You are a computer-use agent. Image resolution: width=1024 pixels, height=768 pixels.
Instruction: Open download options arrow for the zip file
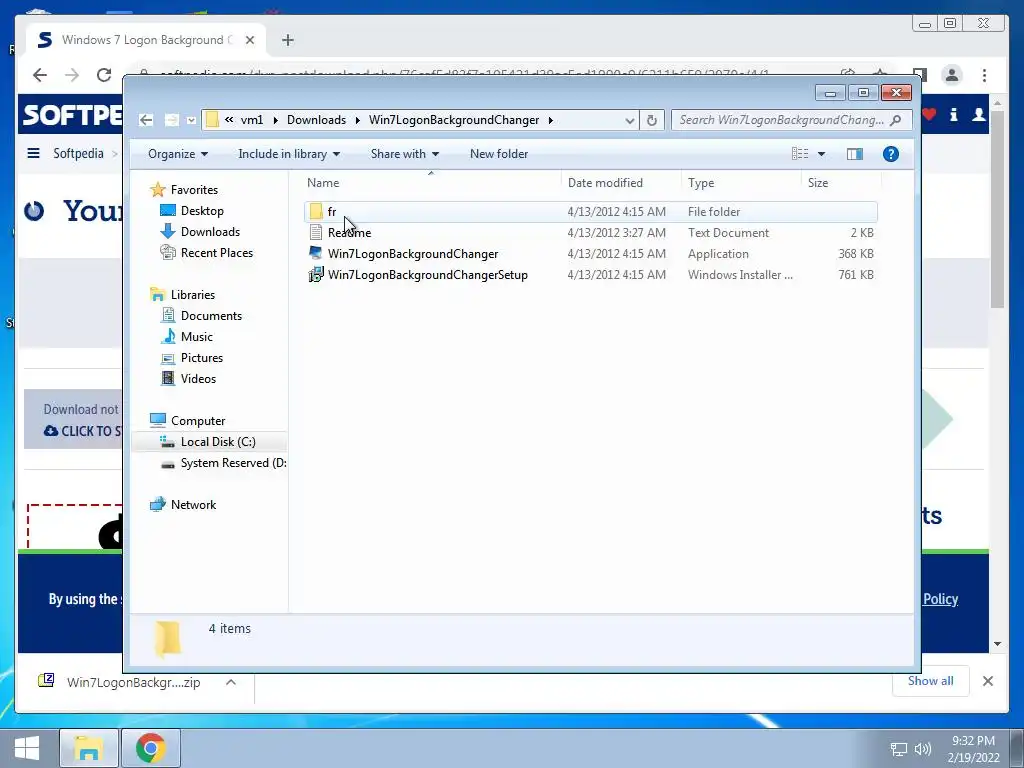tap(231, 682)
